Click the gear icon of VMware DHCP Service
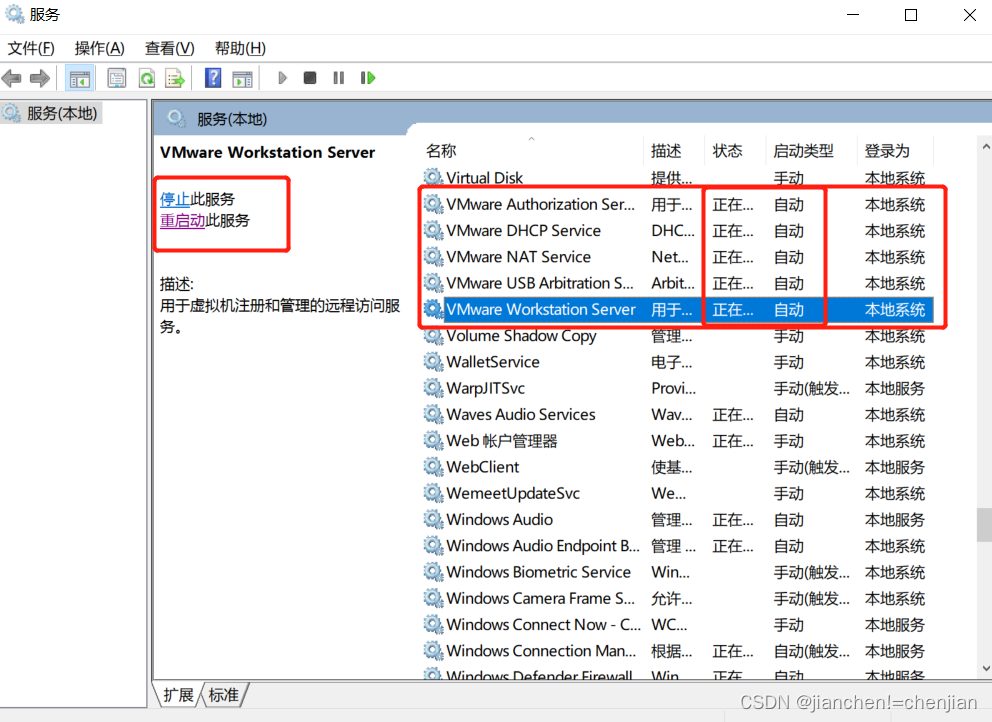Image resolution: width=992 pixels, height=722 pixels. [x=433, y=230]
